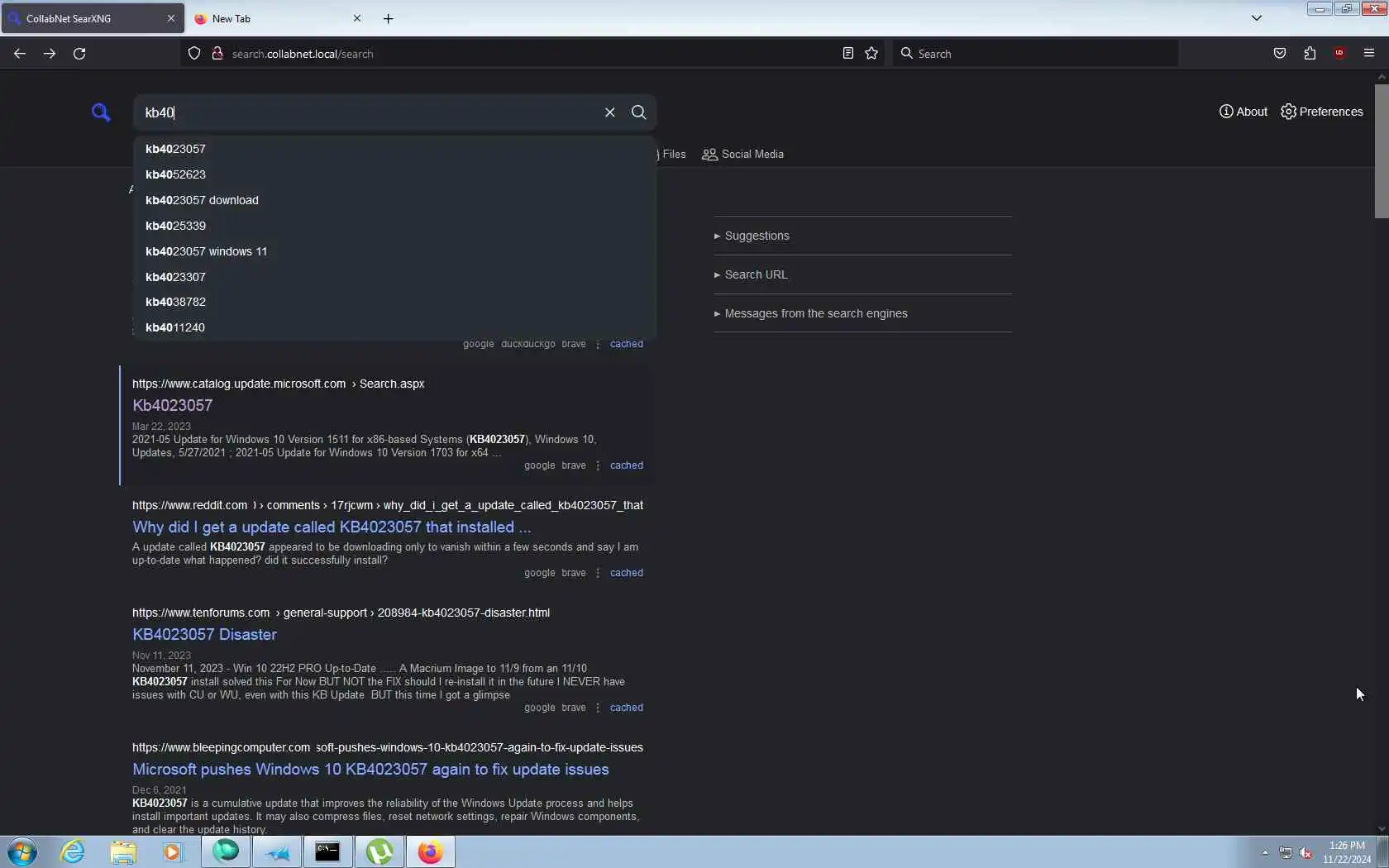Screen dimensions: 1389x868
Task: Toggle reader view icon
Action: pos(847,54)
